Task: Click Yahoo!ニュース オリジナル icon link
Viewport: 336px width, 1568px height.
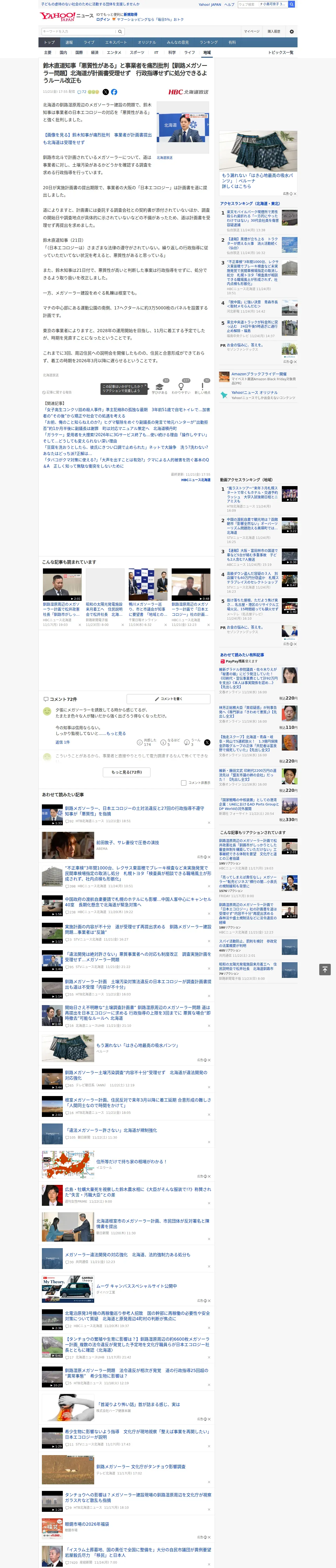Action: tap(225, 395)
